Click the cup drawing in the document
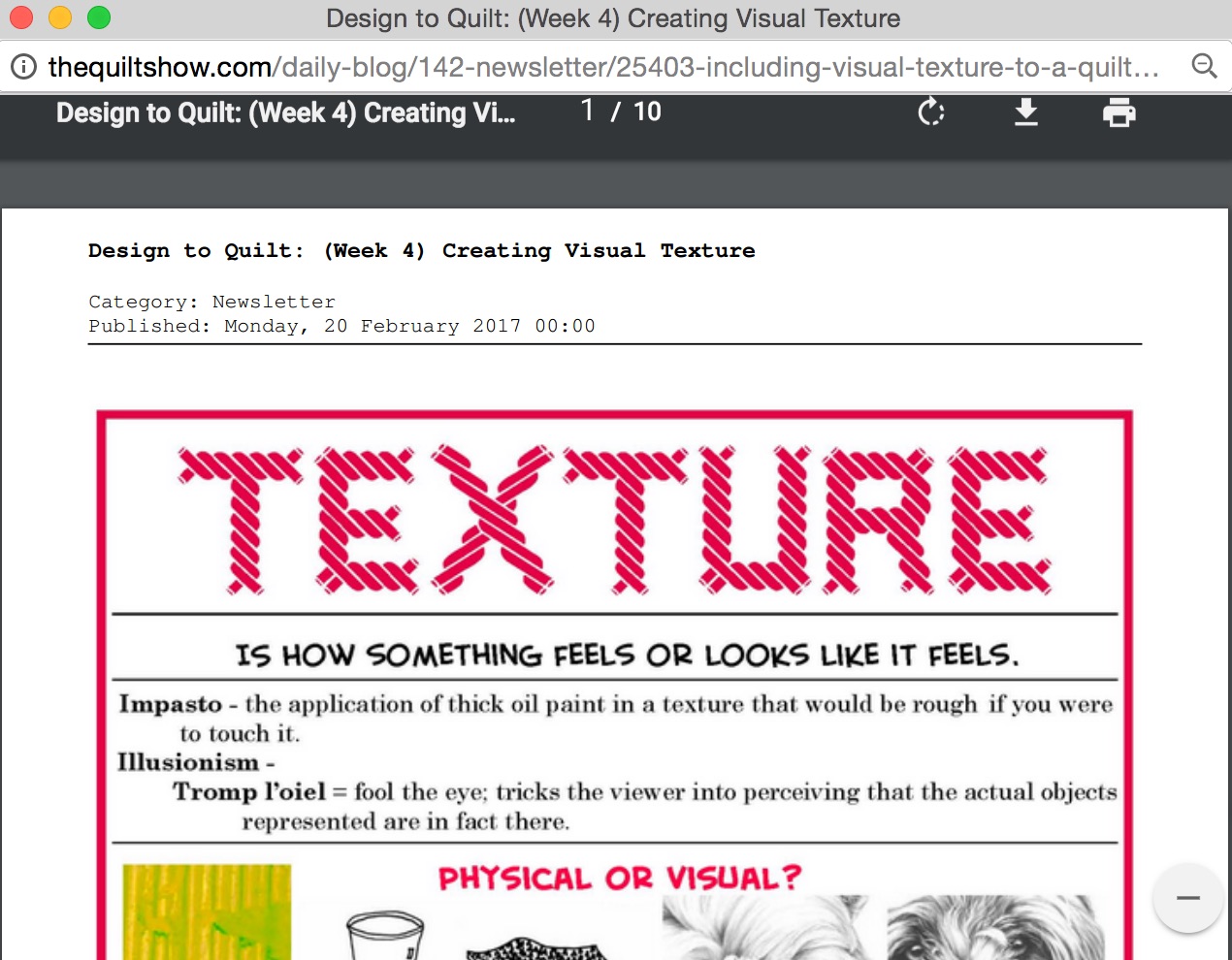 384,935
